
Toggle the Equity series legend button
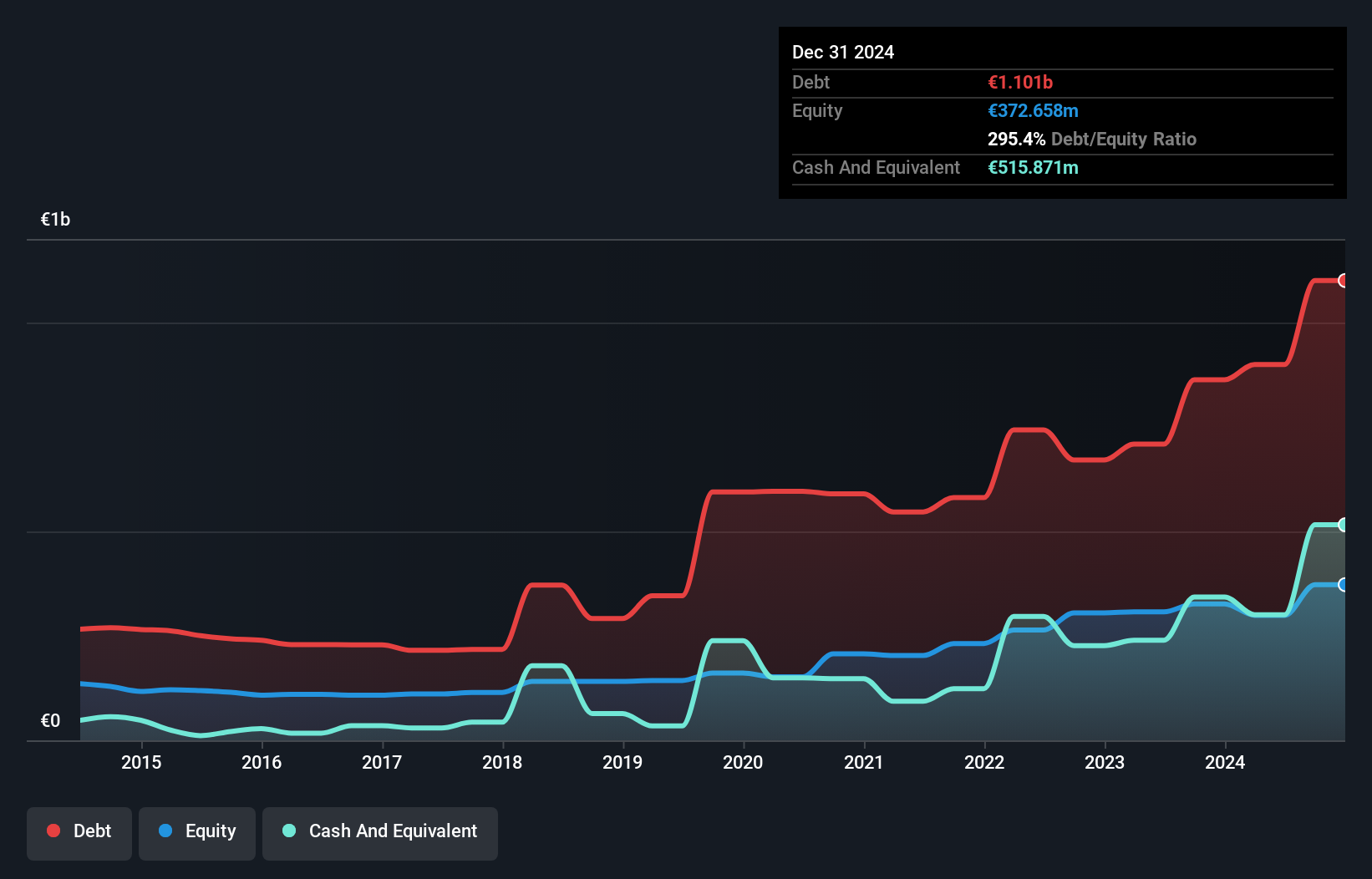coord(197,833)
